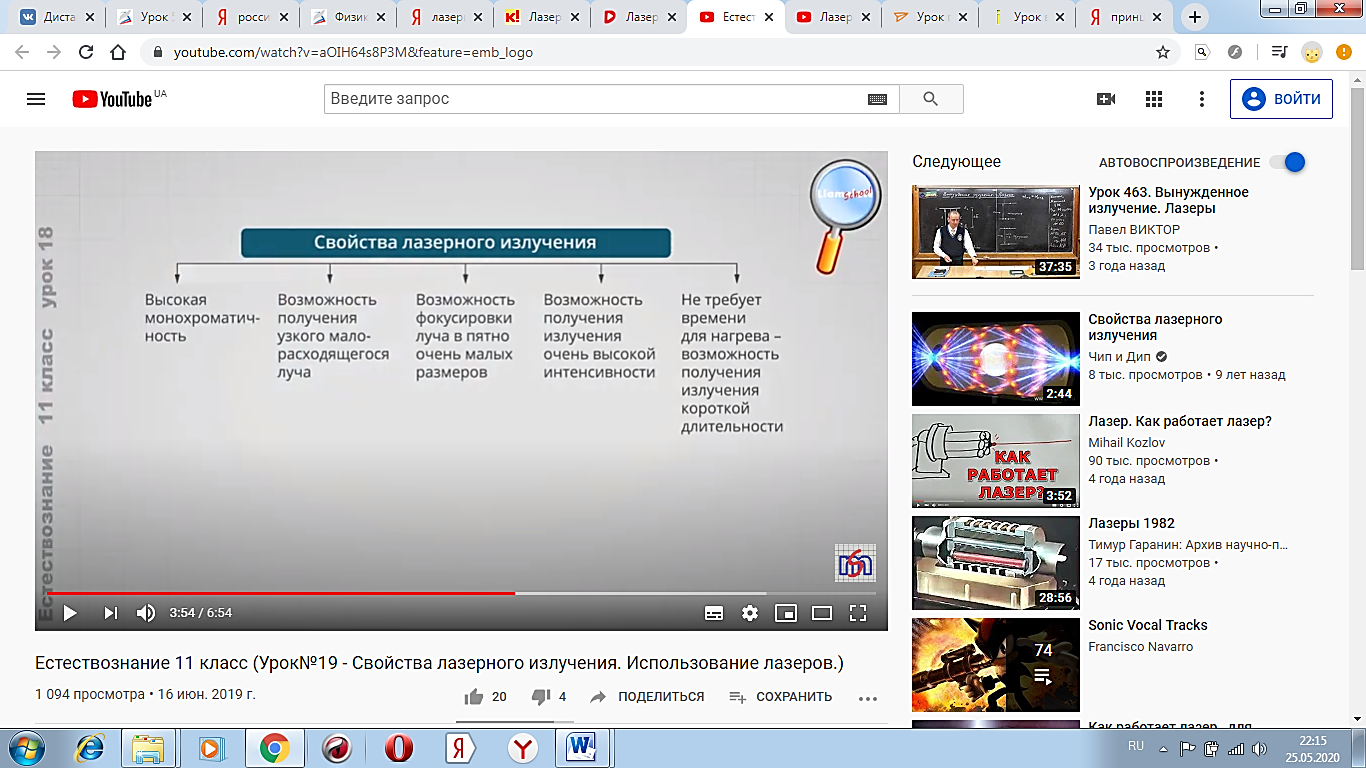Bookmark this page with star
Viewport: 1366px width, 768px height.
click(x=1163, y=52)
